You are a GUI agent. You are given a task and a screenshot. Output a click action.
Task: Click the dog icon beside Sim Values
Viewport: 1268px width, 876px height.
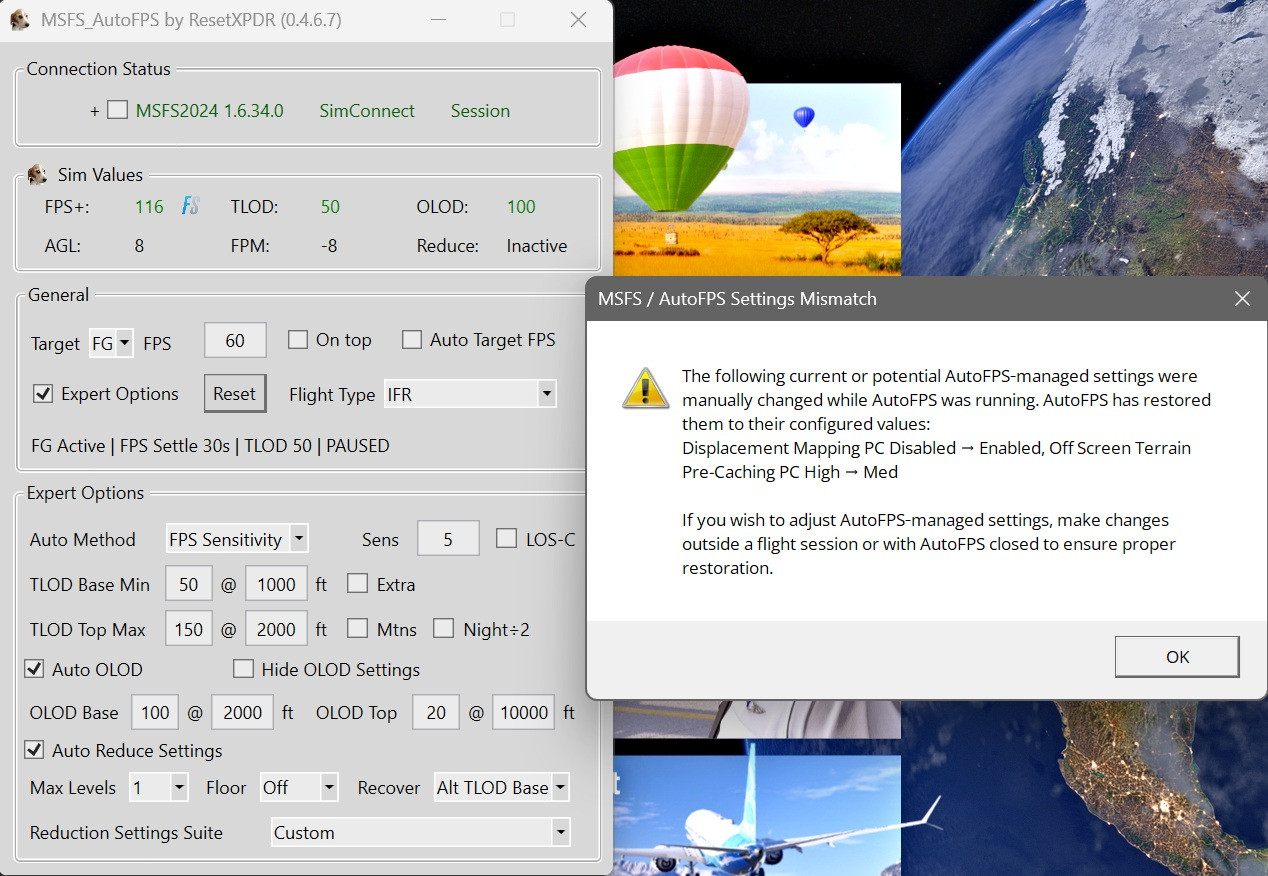click(37, 175)
